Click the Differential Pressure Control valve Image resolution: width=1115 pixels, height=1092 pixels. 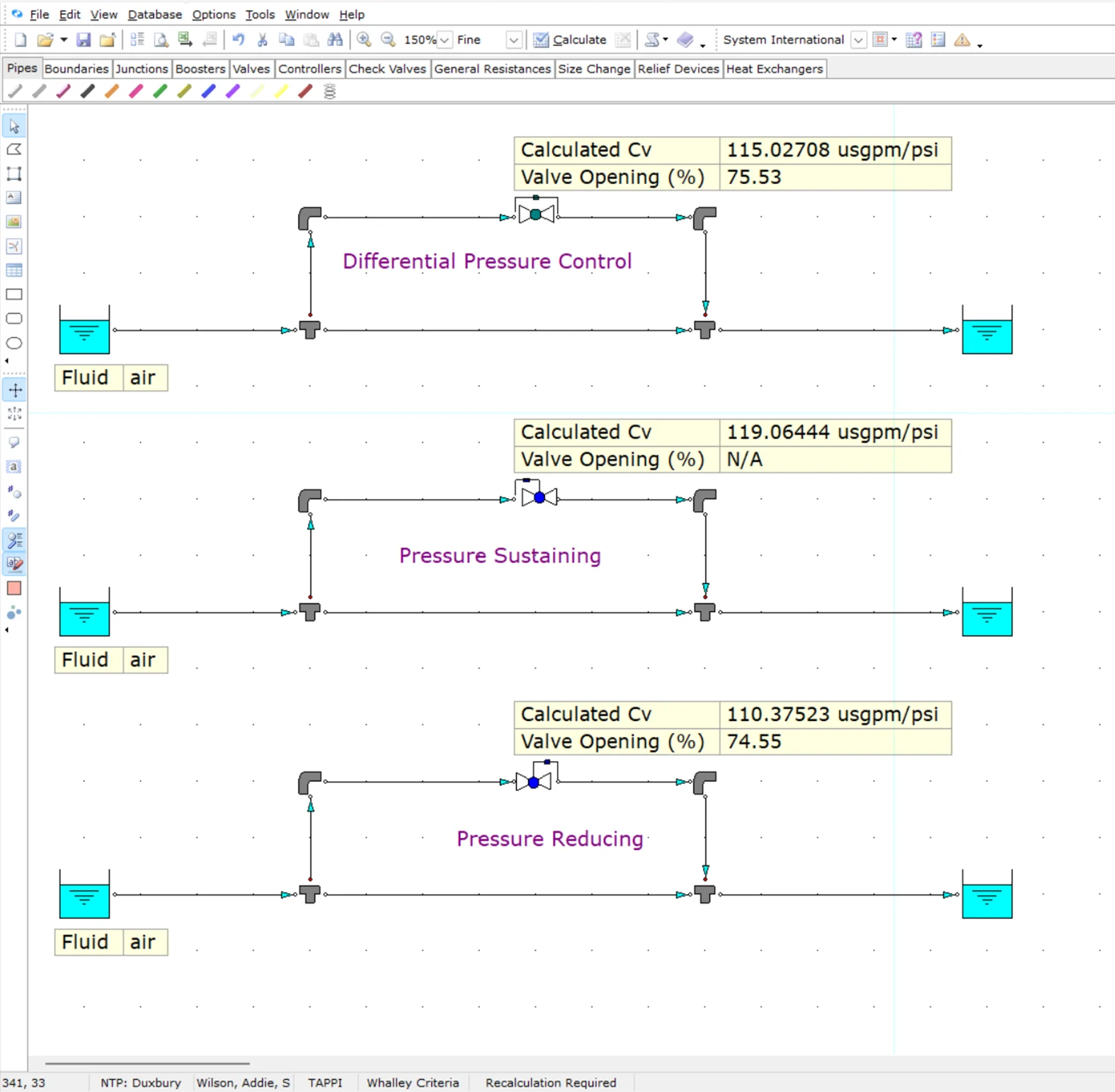536,214
